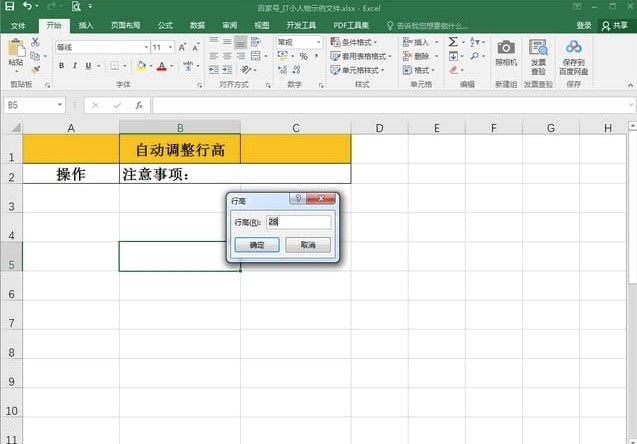The width and height of the screenshot is (637, 444).
Task: Click the AutoSum sigma icon
Action: (x=453, y=42)
